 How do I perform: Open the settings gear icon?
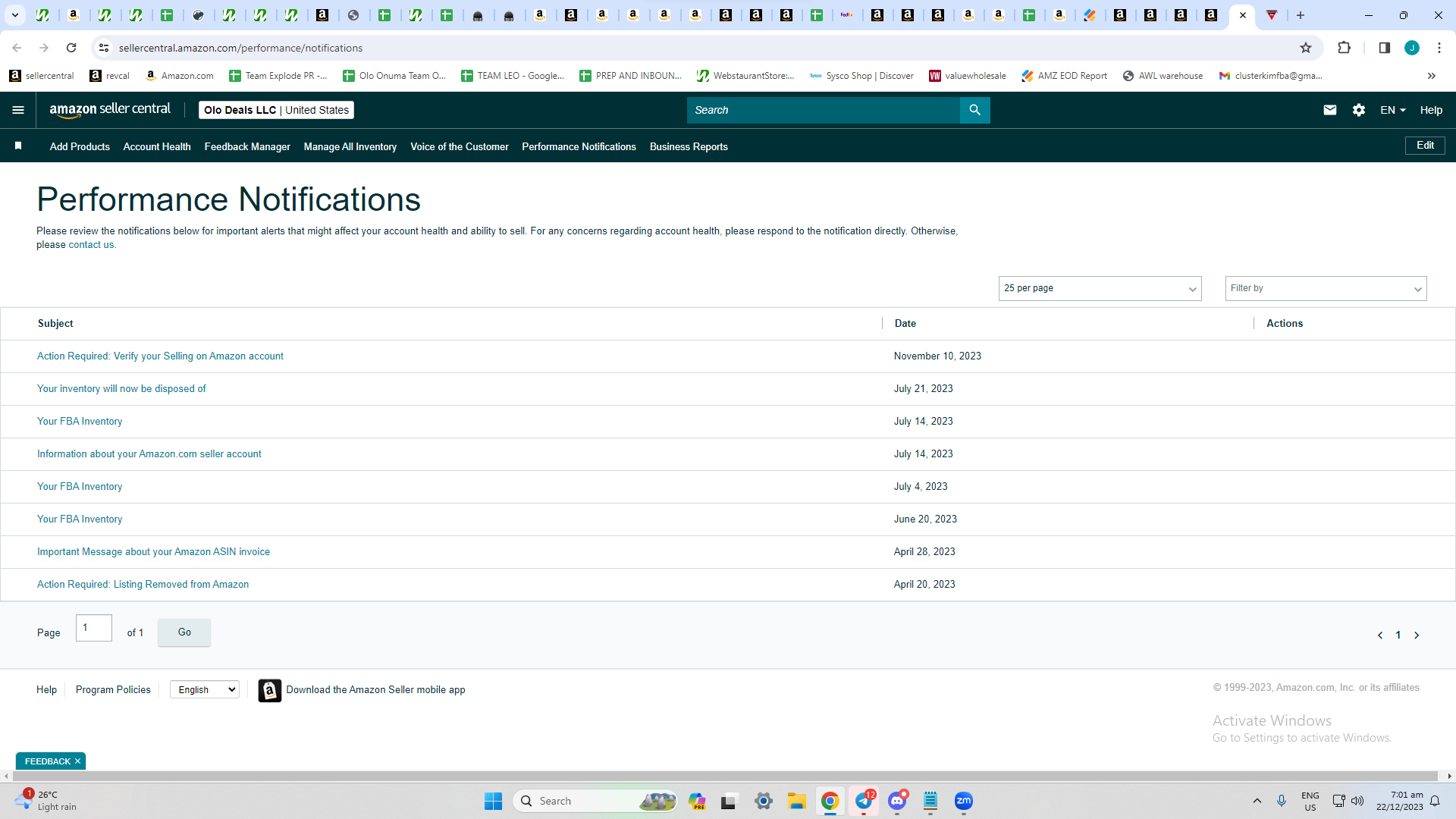1358,110
